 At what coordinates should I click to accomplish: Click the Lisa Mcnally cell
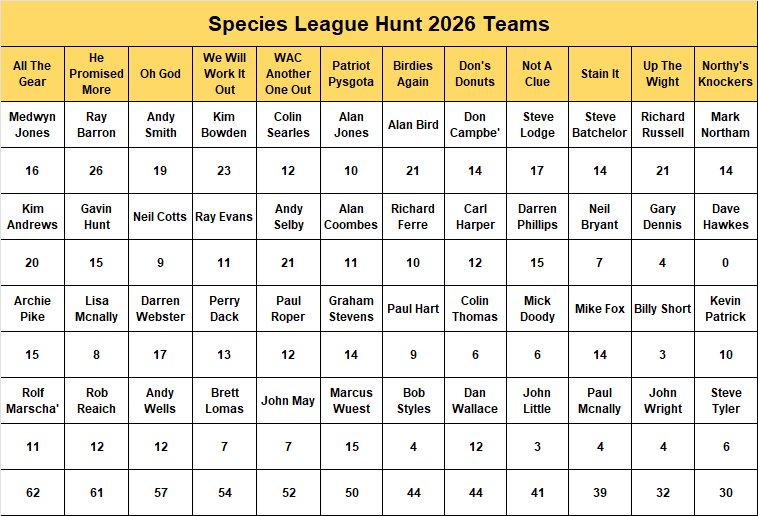click(x=96, y=309)
